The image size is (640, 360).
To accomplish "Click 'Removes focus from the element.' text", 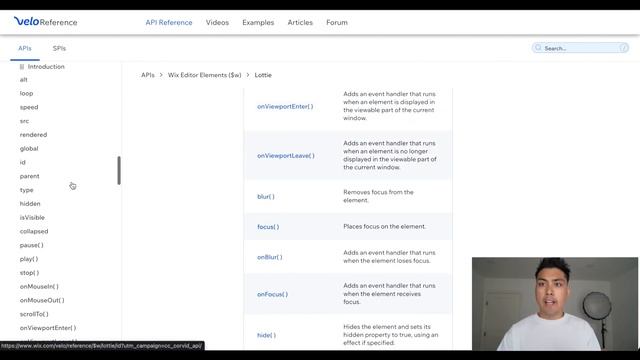I will click(x=378, y=196).
